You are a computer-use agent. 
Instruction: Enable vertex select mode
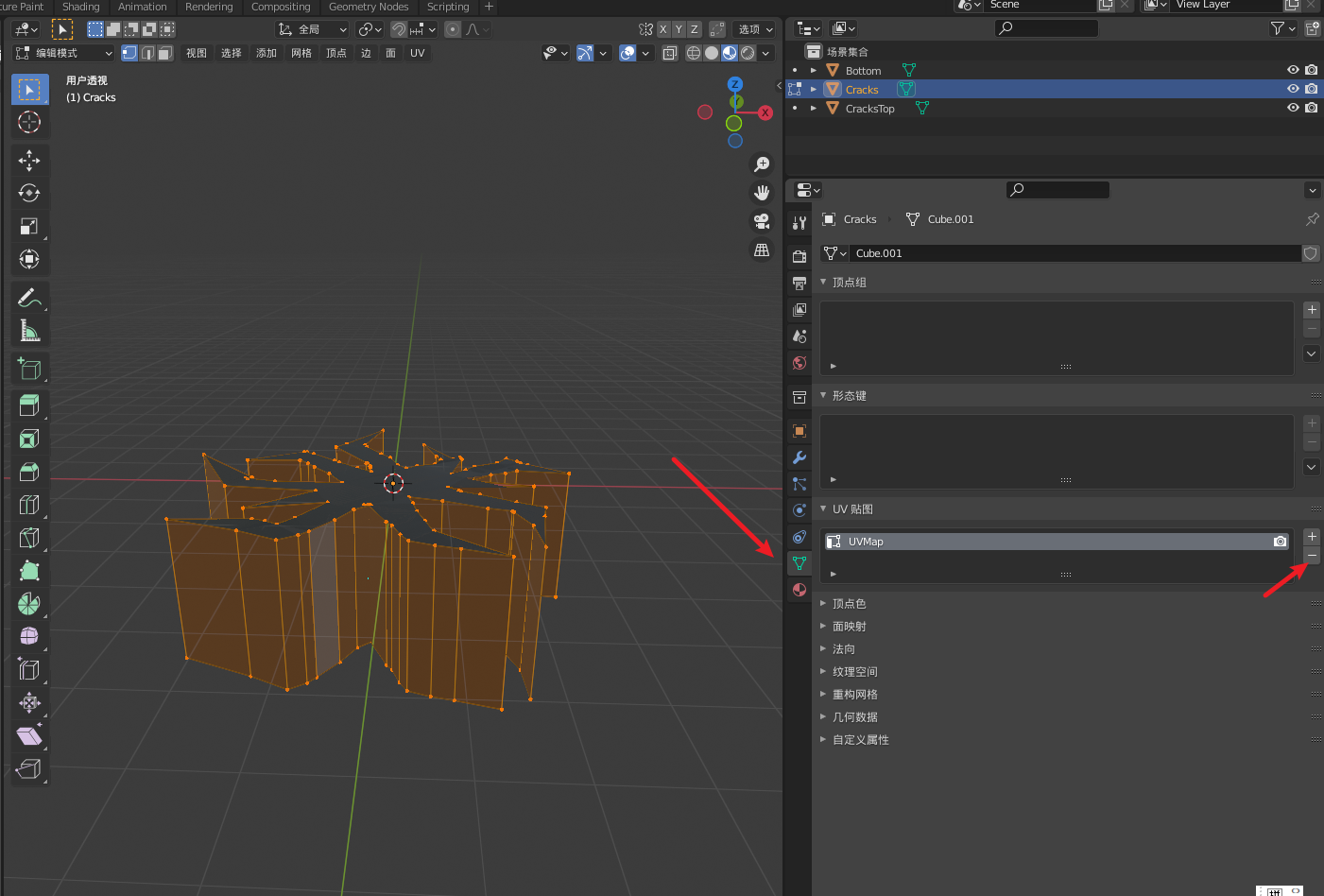pos(130,53)
